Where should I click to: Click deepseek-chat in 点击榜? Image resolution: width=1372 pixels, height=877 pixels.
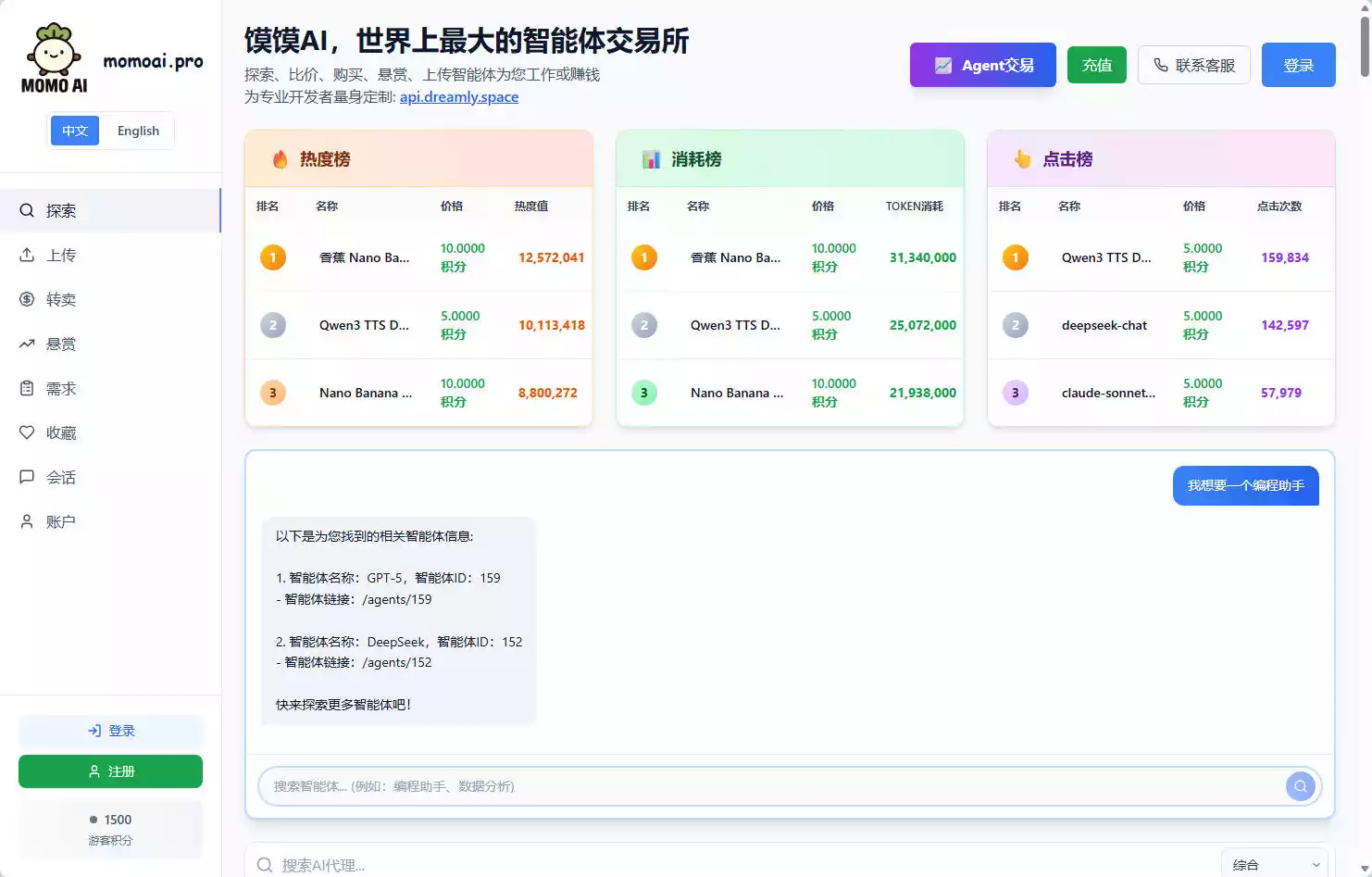coord(1104,325)
